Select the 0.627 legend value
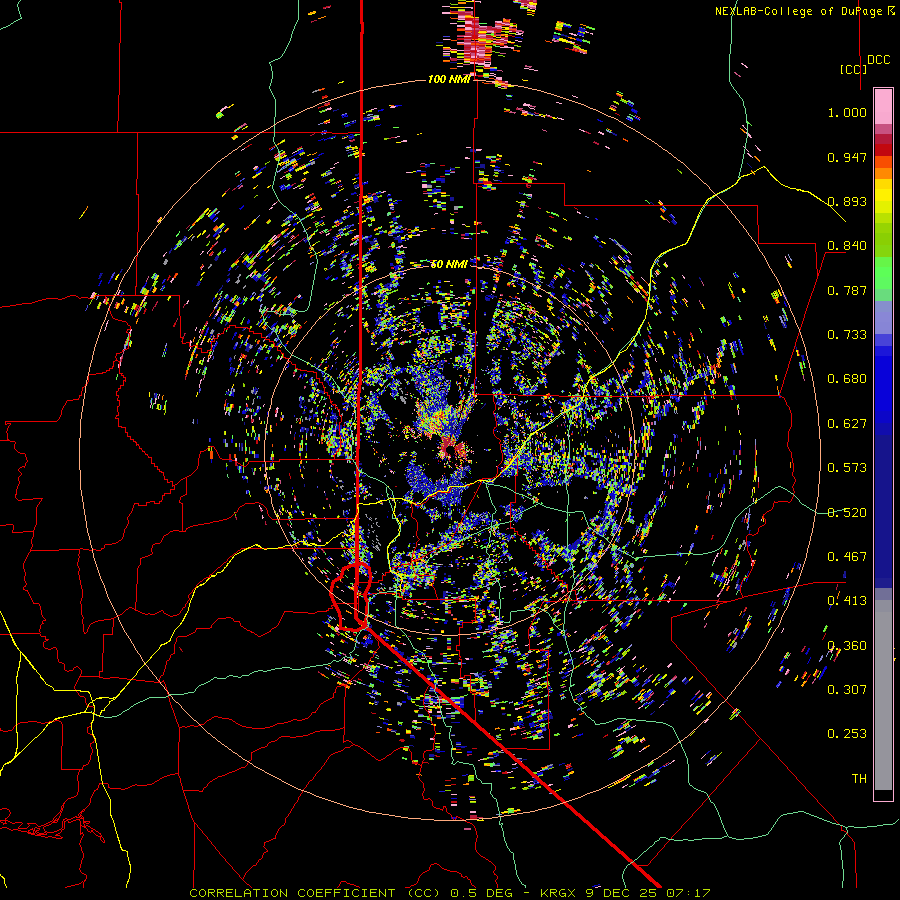 (x=847, y=424)
